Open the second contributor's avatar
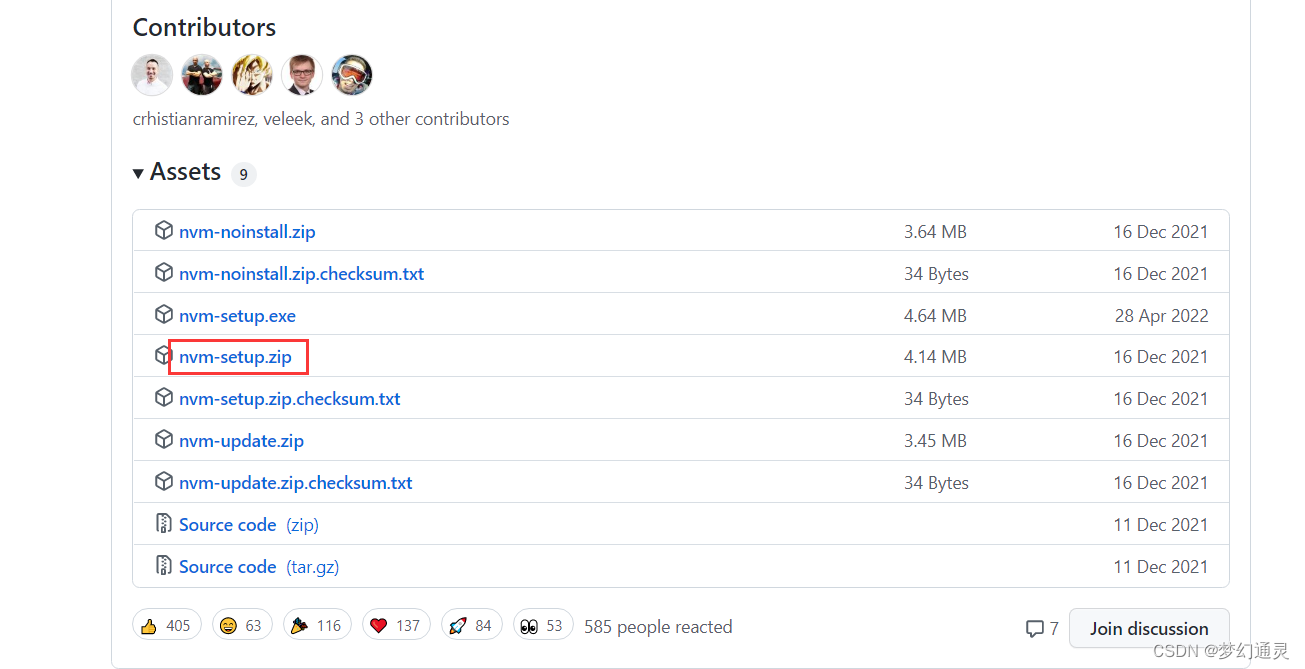This screenshot has height=669, width=1305. click(202, 75)
